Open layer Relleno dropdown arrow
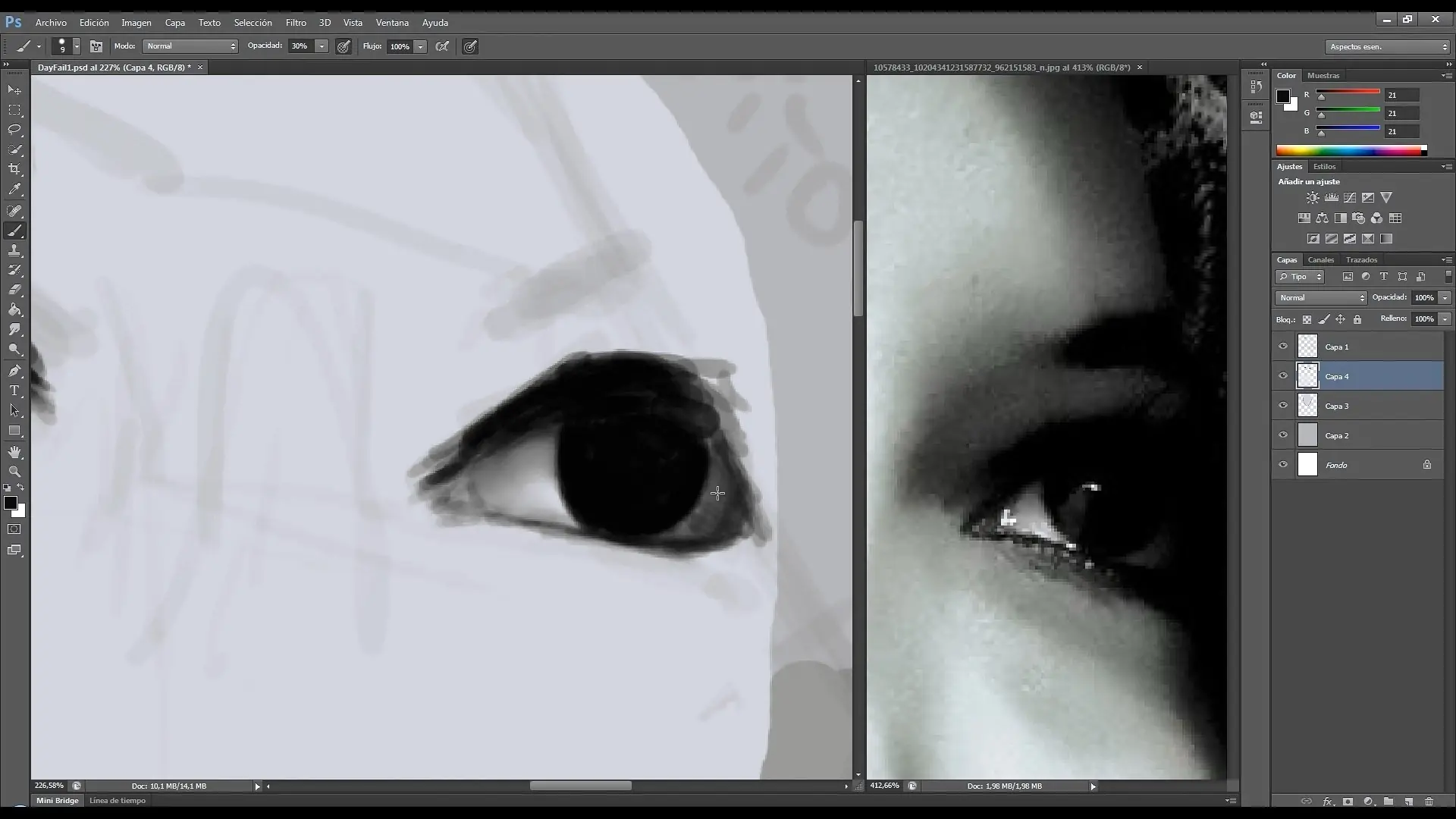The image size is (1456, 819). click(x=1445, y=319)
